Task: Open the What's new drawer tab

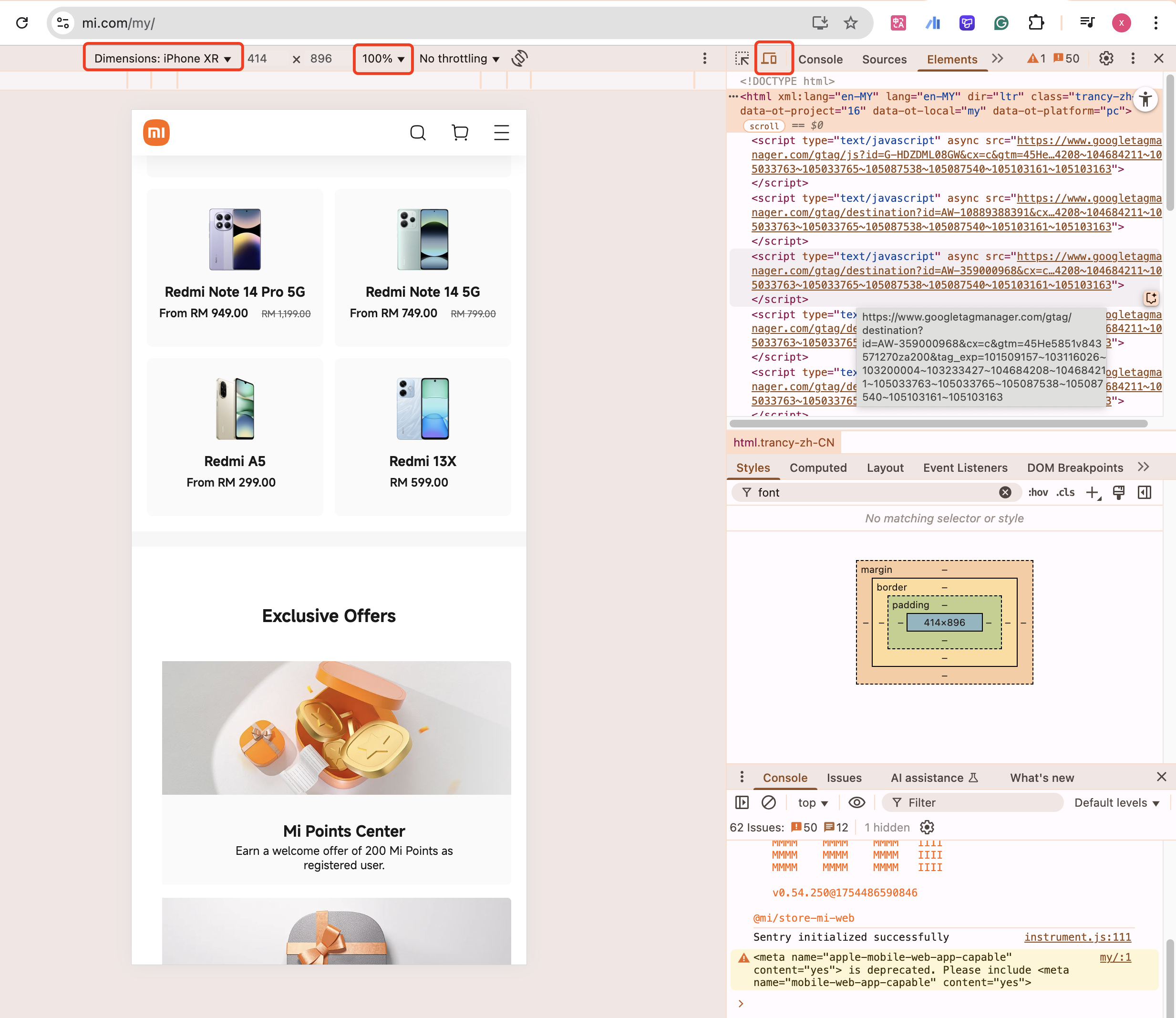Action: coord(1042,778)
